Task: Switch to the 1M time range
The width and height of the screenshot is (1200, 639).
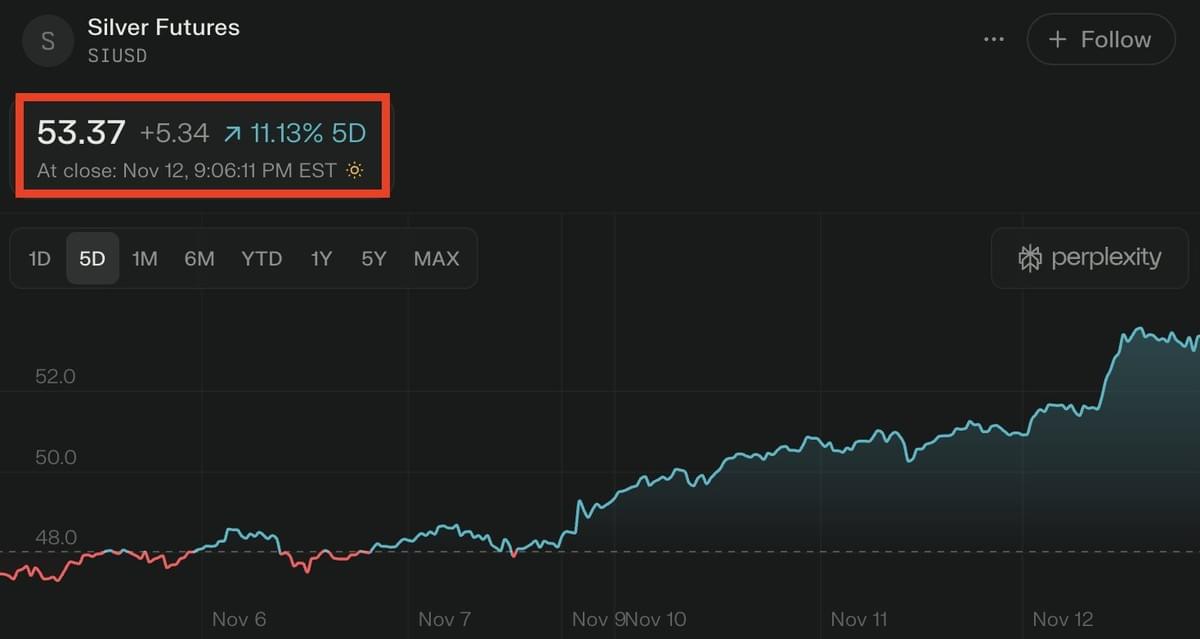Action: pos(145,259)
